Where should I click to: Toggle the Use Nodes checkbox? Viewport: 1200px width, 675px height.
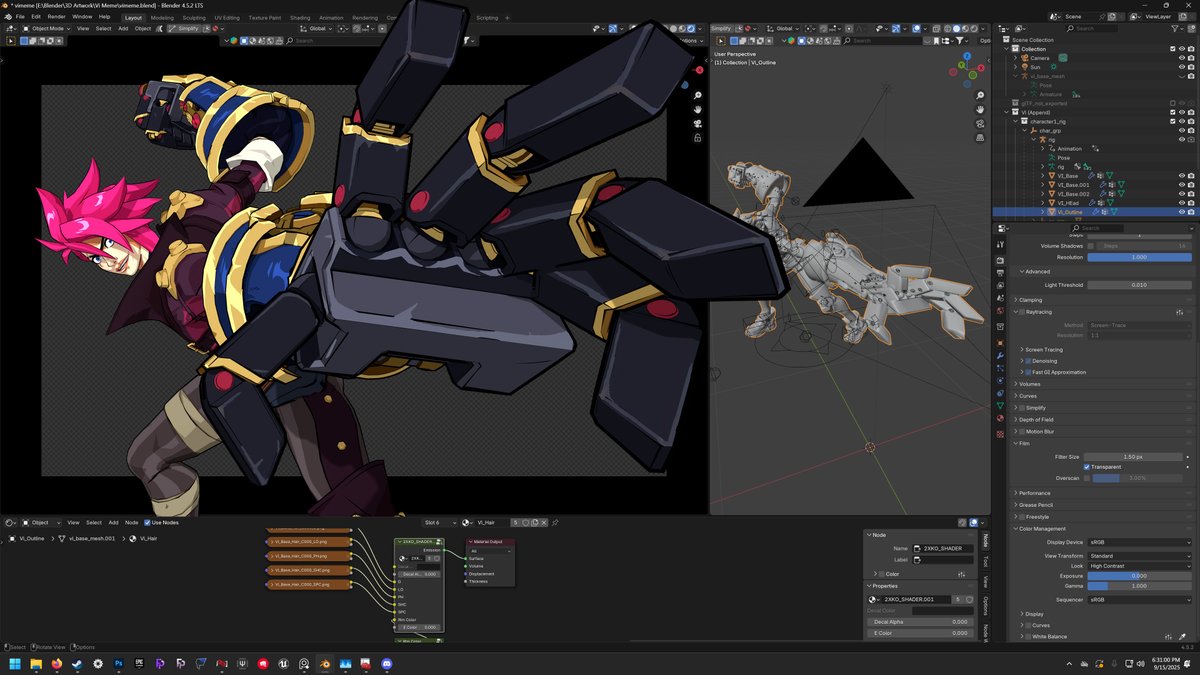[147, 522]
